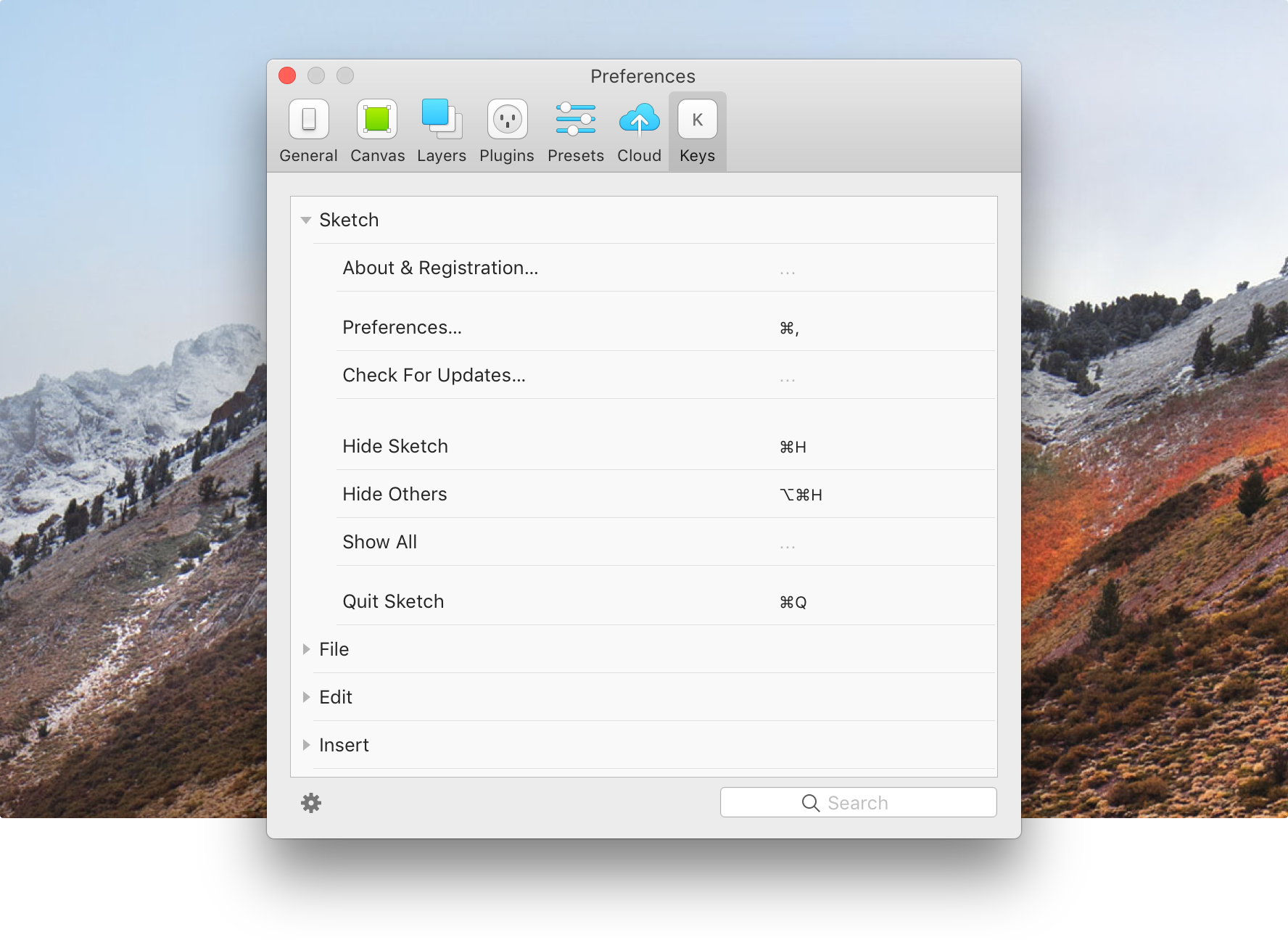Click the gear settings icon at bottom
Viewport: 1288px width, 940px height.
311,803
